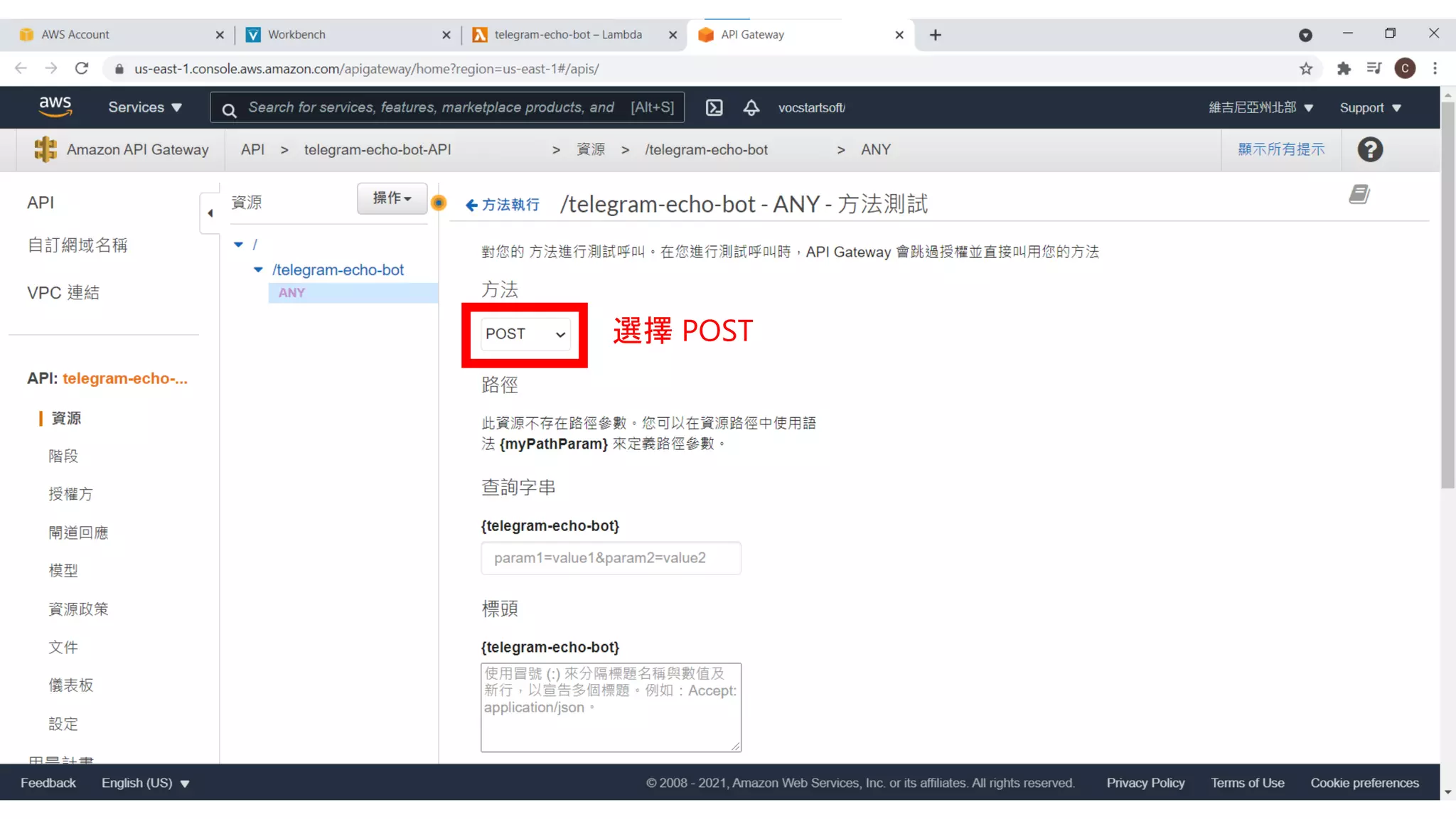Open the English (US) language selector
Image resolution: width=1456 pixels, height=819 pixels.
click(x=145, y=782)
